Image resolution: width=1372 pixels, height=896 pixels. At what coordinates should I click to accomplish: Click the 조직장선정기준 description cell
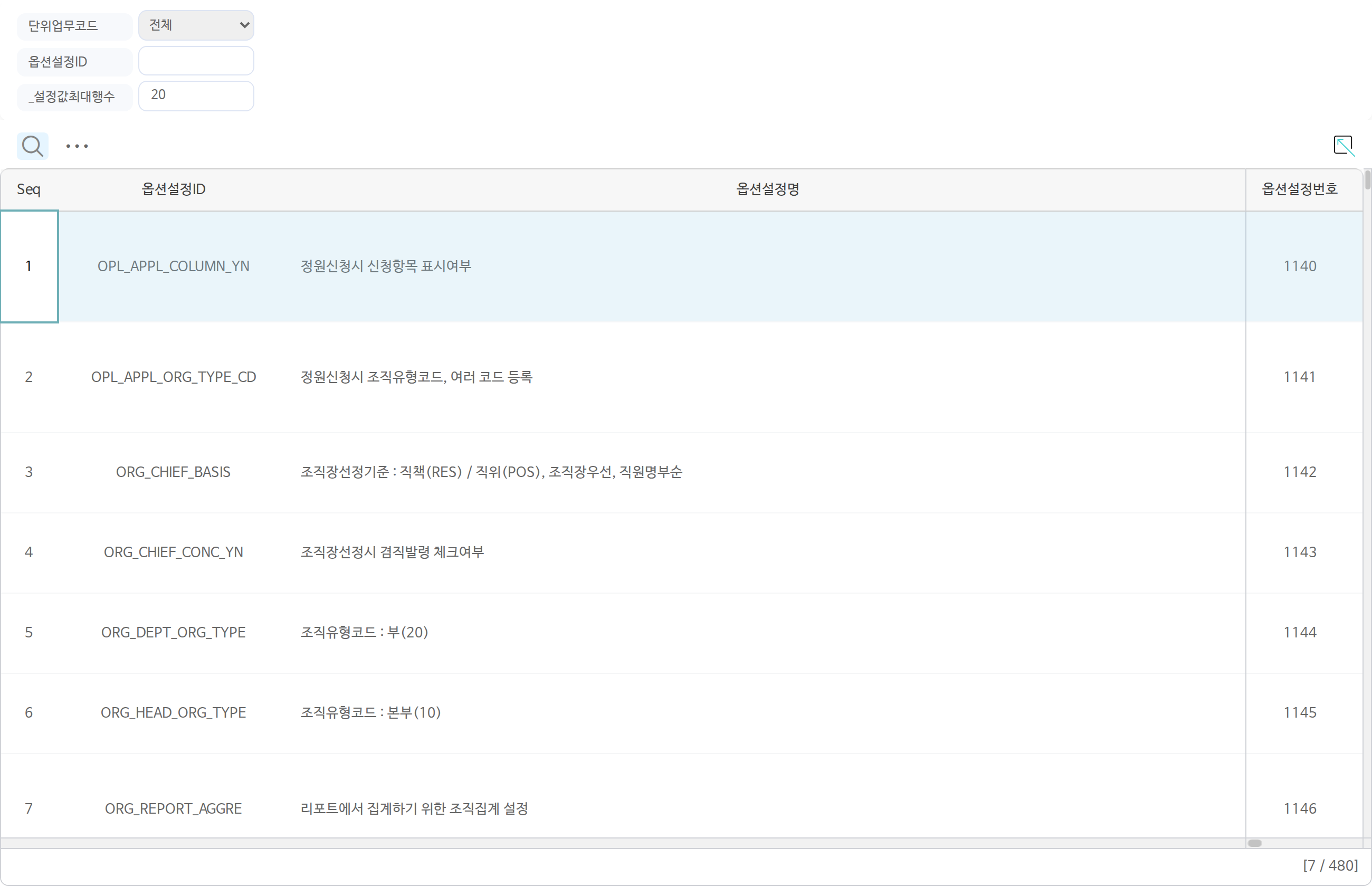767,472
